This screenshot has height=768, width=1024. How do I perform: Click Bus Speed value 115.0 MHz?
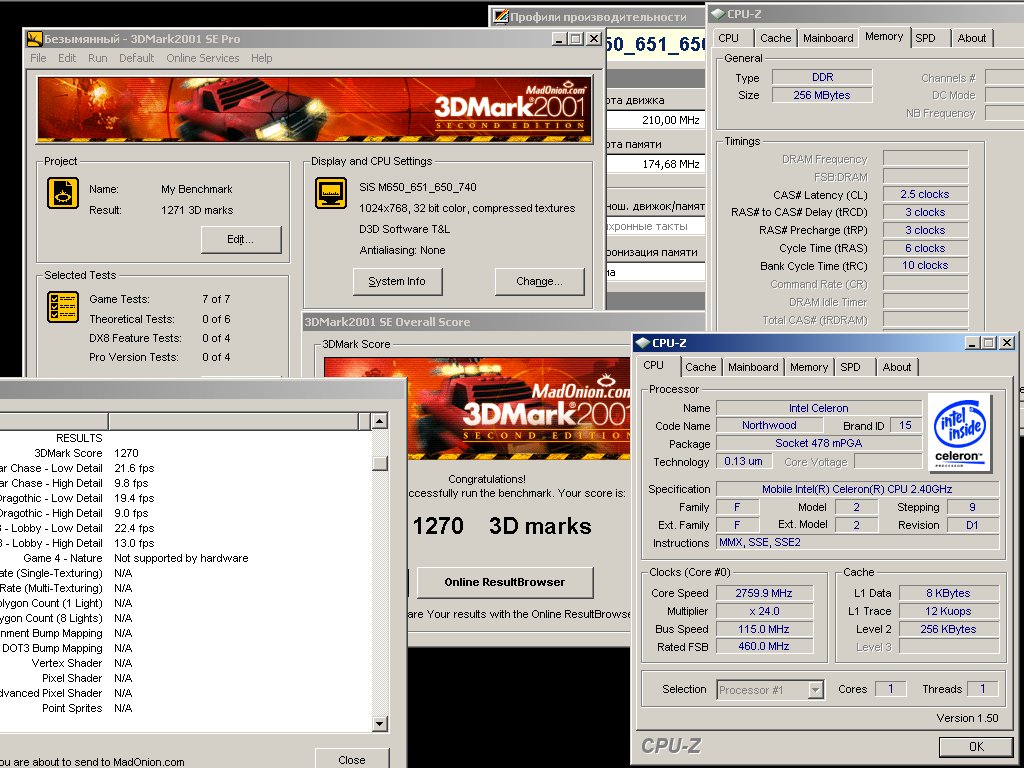[x=764, y=629]
